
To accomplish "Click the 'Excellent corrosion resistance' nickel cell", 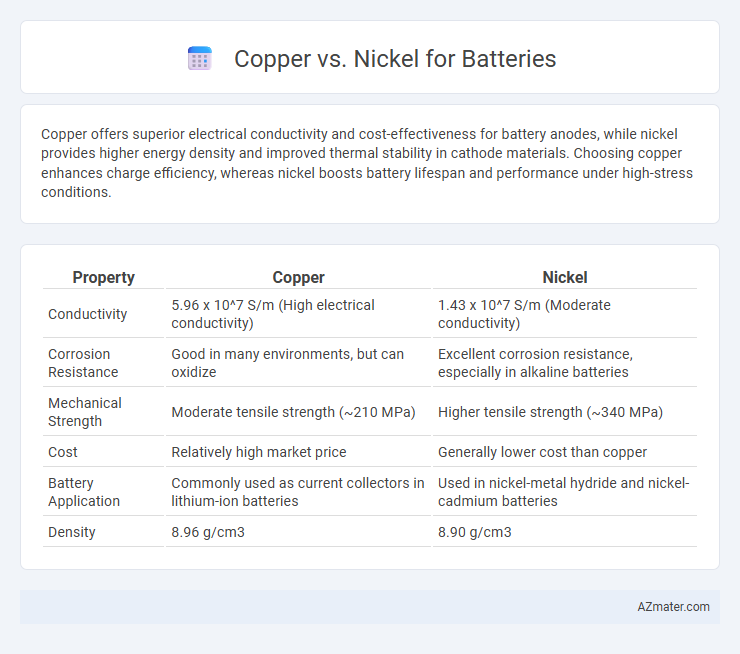I will (565, 363).
